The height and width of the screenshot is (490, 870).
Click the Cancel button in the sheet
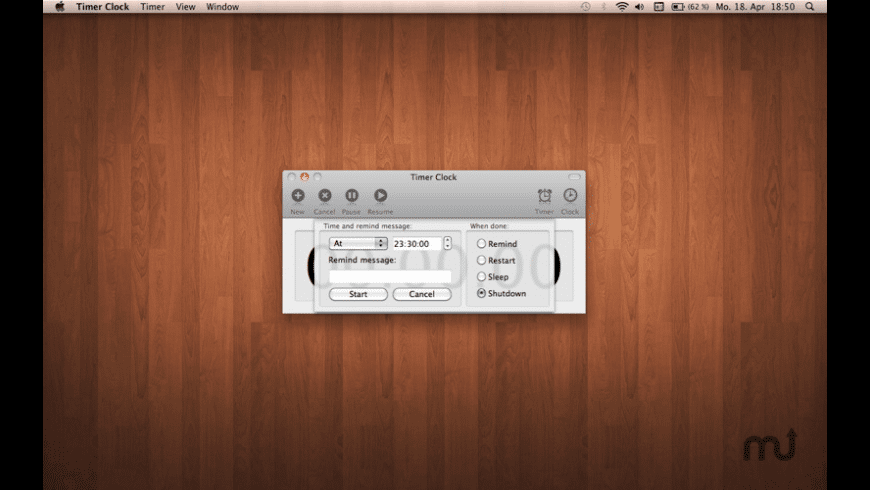coord(422,294)
